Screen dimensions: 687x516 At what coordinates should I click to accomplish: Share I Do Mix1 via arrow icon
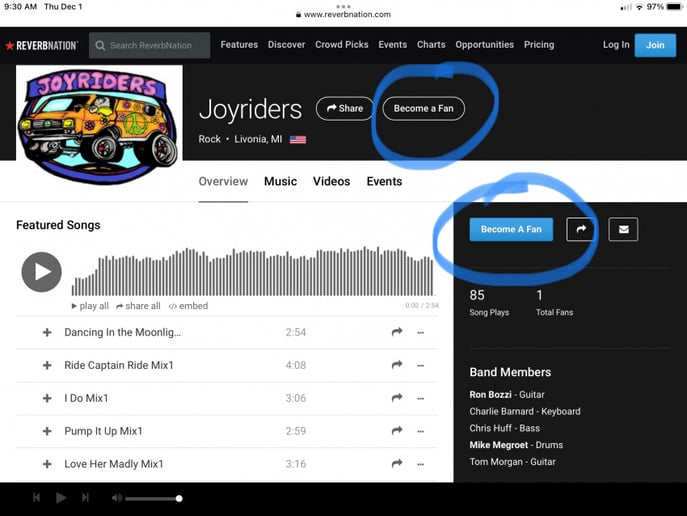coord(397,397)
